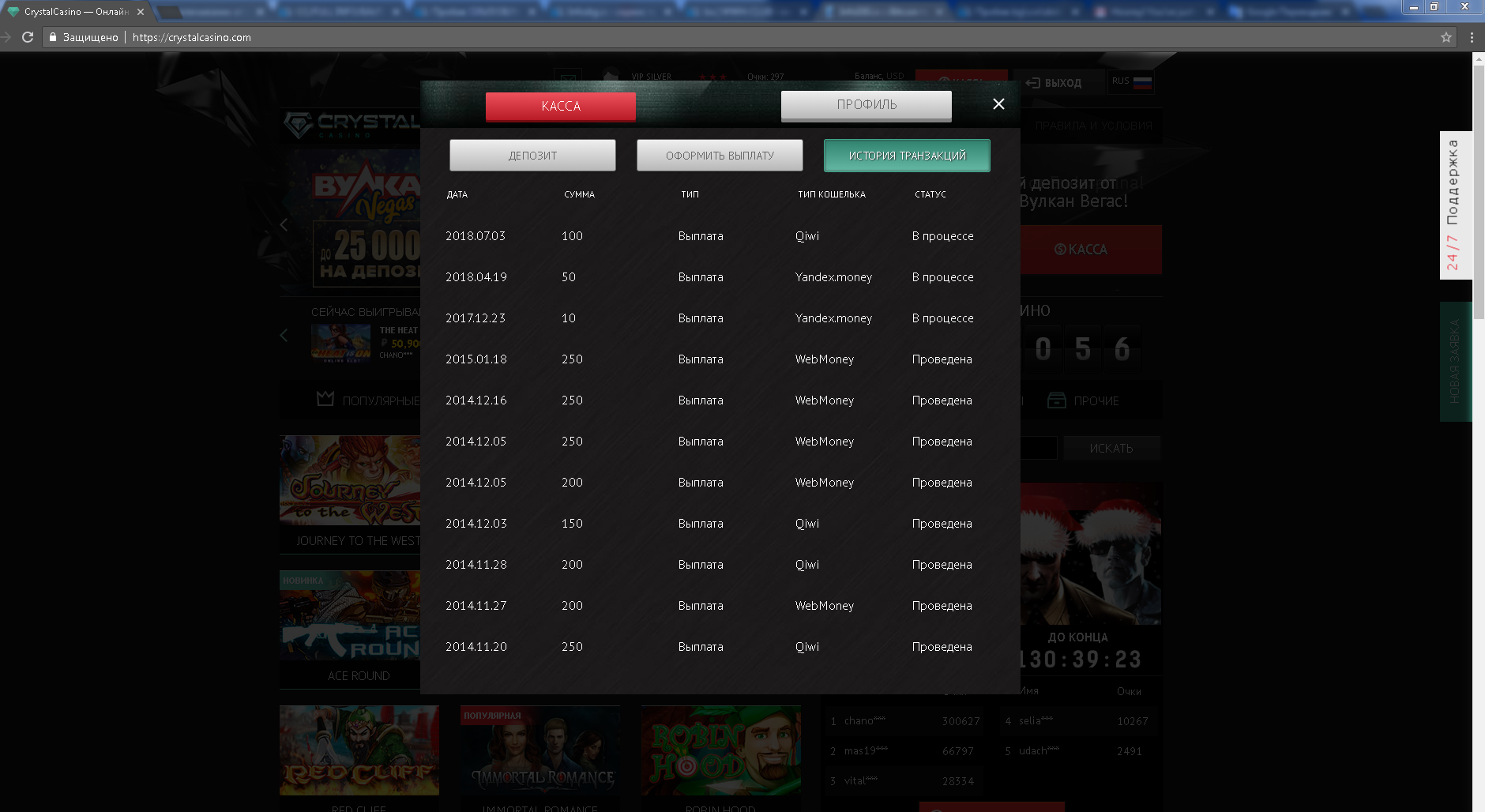Switch to the ПРОФИЛЬ tab

coord(867,106)
